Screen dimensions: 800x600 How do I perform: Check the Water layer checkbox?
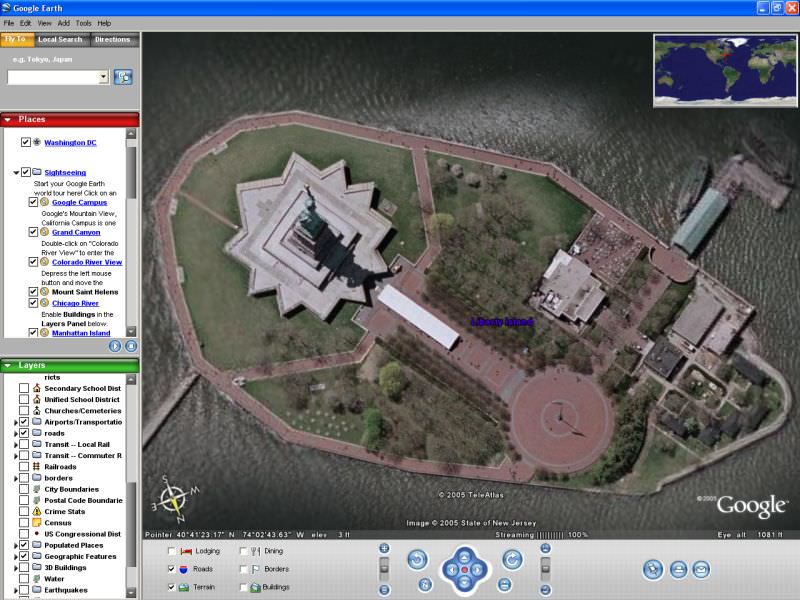pos(24,579)
